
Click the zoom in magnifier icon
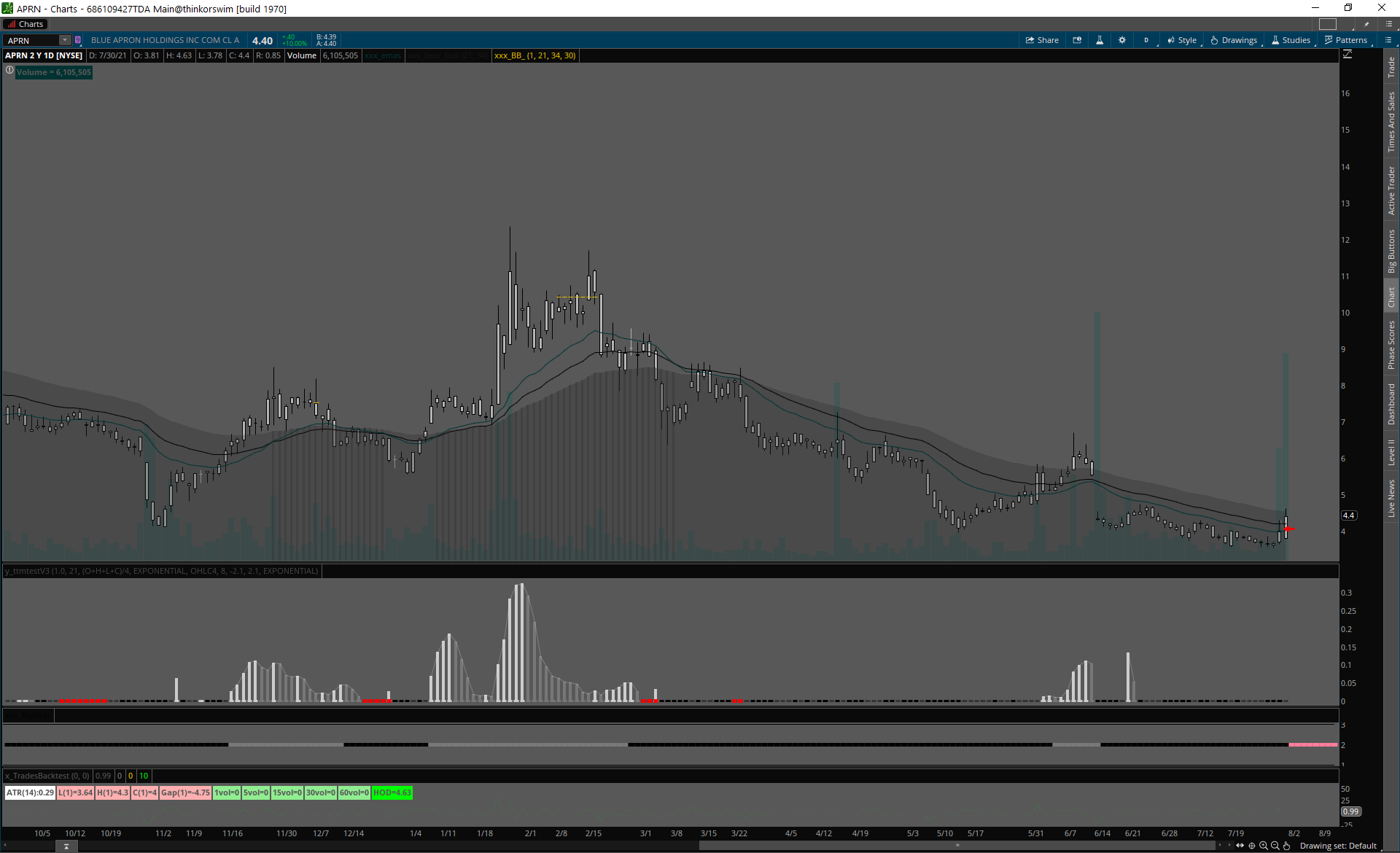1264,846
